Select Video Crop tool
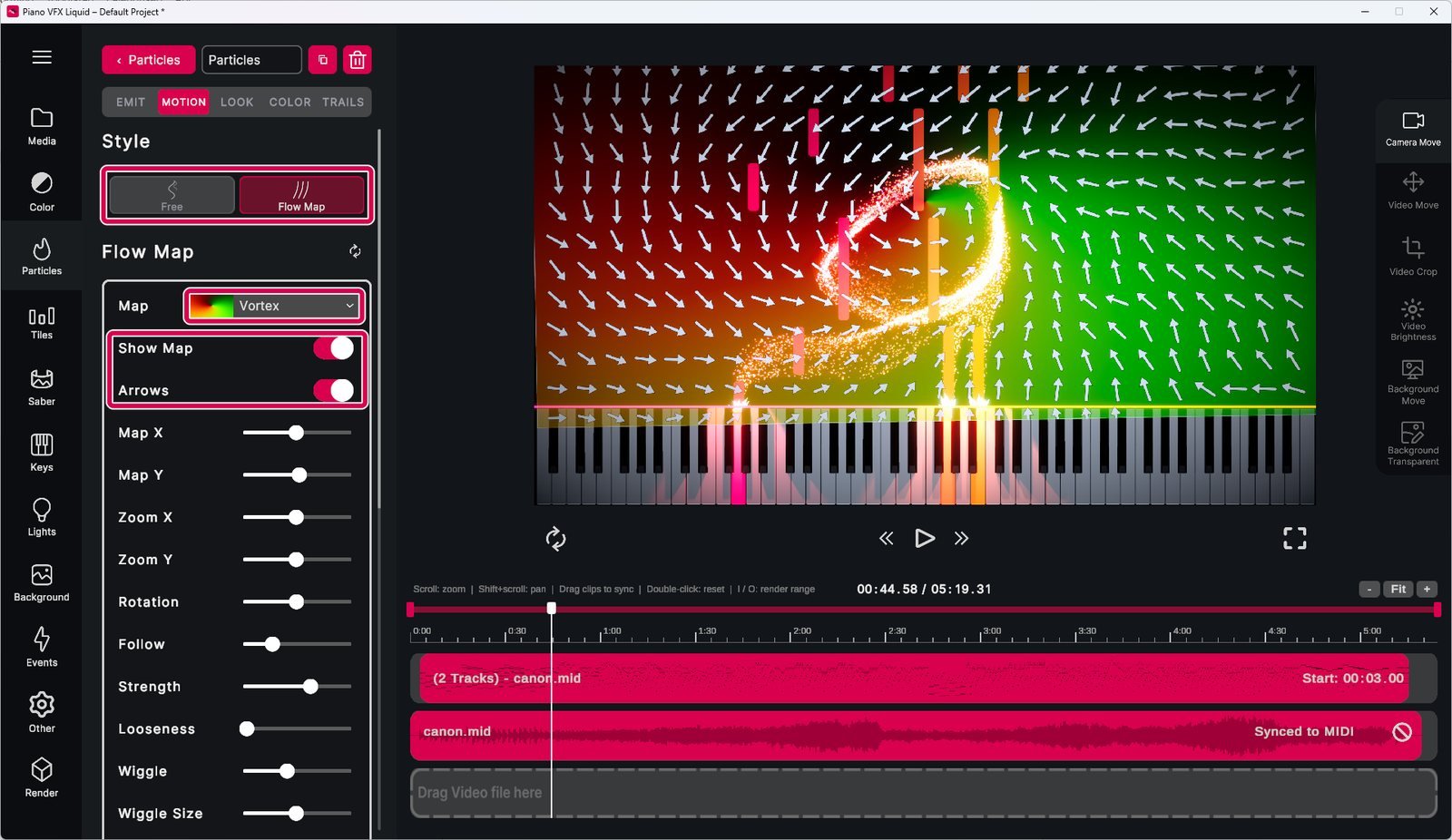1452x840 pixels. click(x=1413, y=257)
